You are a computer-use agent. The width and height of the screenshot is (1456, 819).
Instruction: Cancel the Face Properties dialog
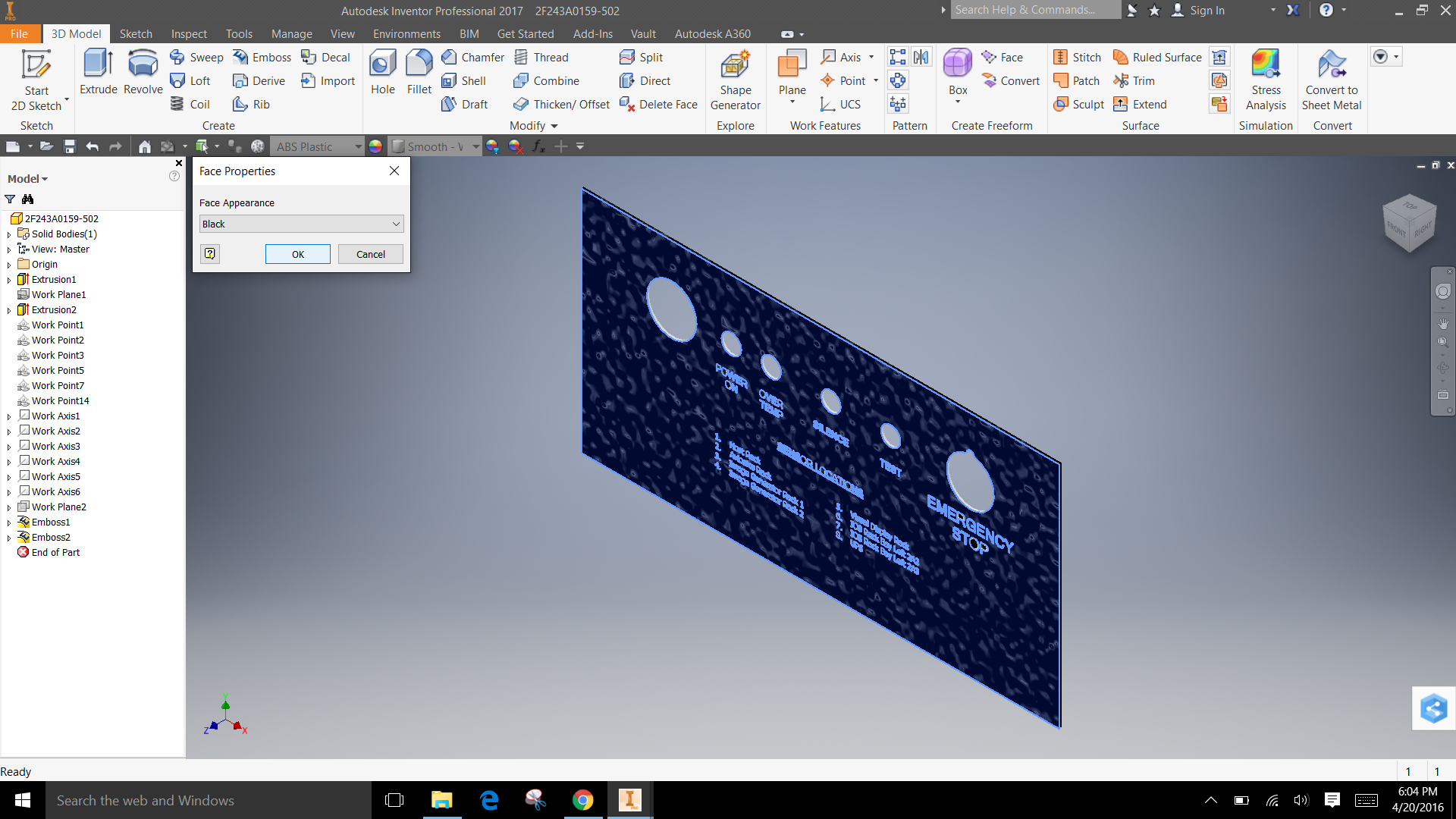click(x=371, y=254)
